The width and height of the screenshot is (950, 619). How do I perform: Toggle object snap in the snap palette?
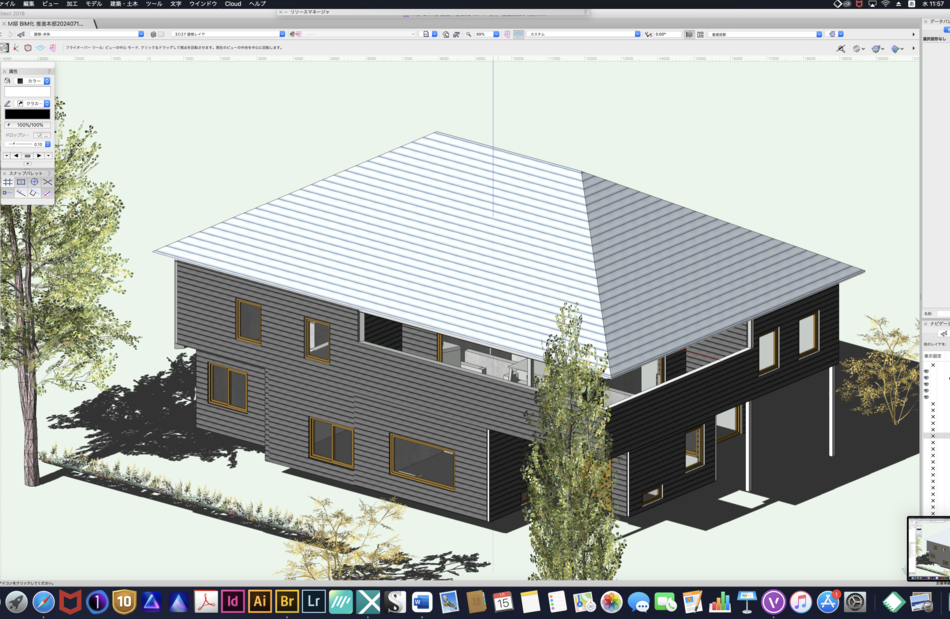(21, 182)
